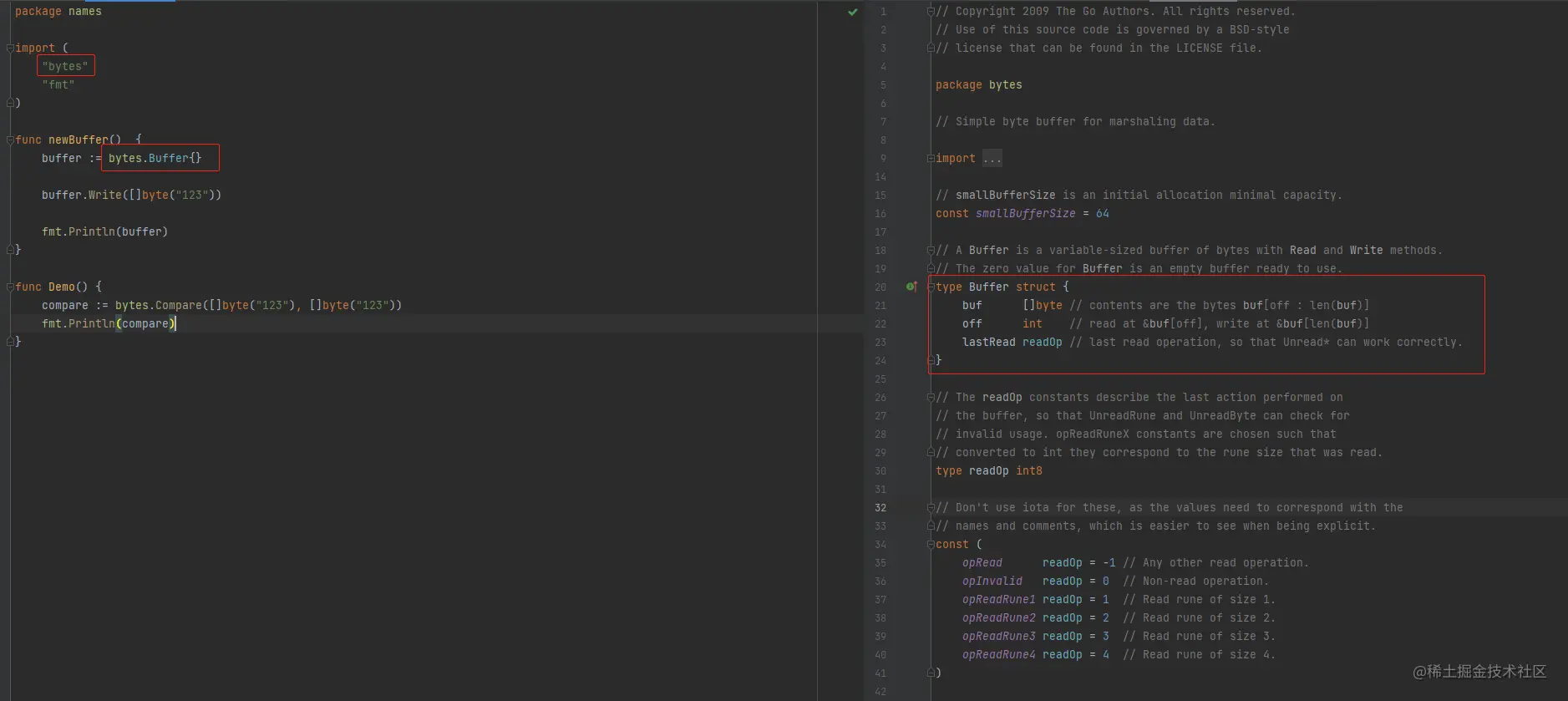Image resolution: width=1568 pixels, height=701 pixels.
Task: Click "type Buffer struct" declaration
Action: [1002, 287]
